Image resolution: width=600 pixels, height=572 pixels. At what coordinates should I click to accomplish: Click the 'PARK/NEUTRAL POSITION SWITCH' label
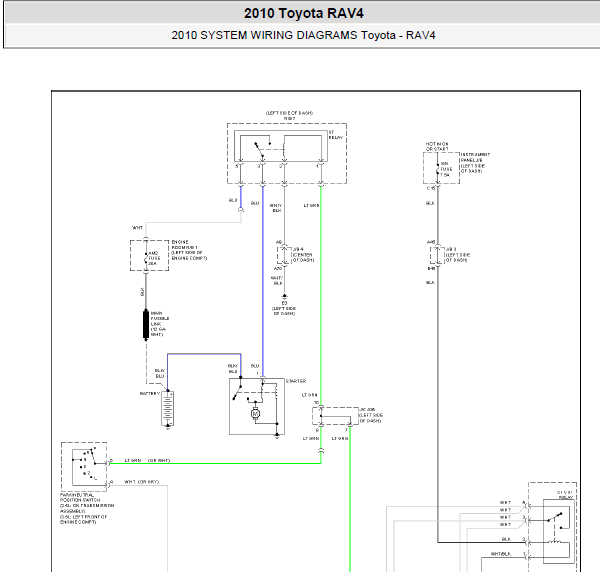click(x=86, y=508)
